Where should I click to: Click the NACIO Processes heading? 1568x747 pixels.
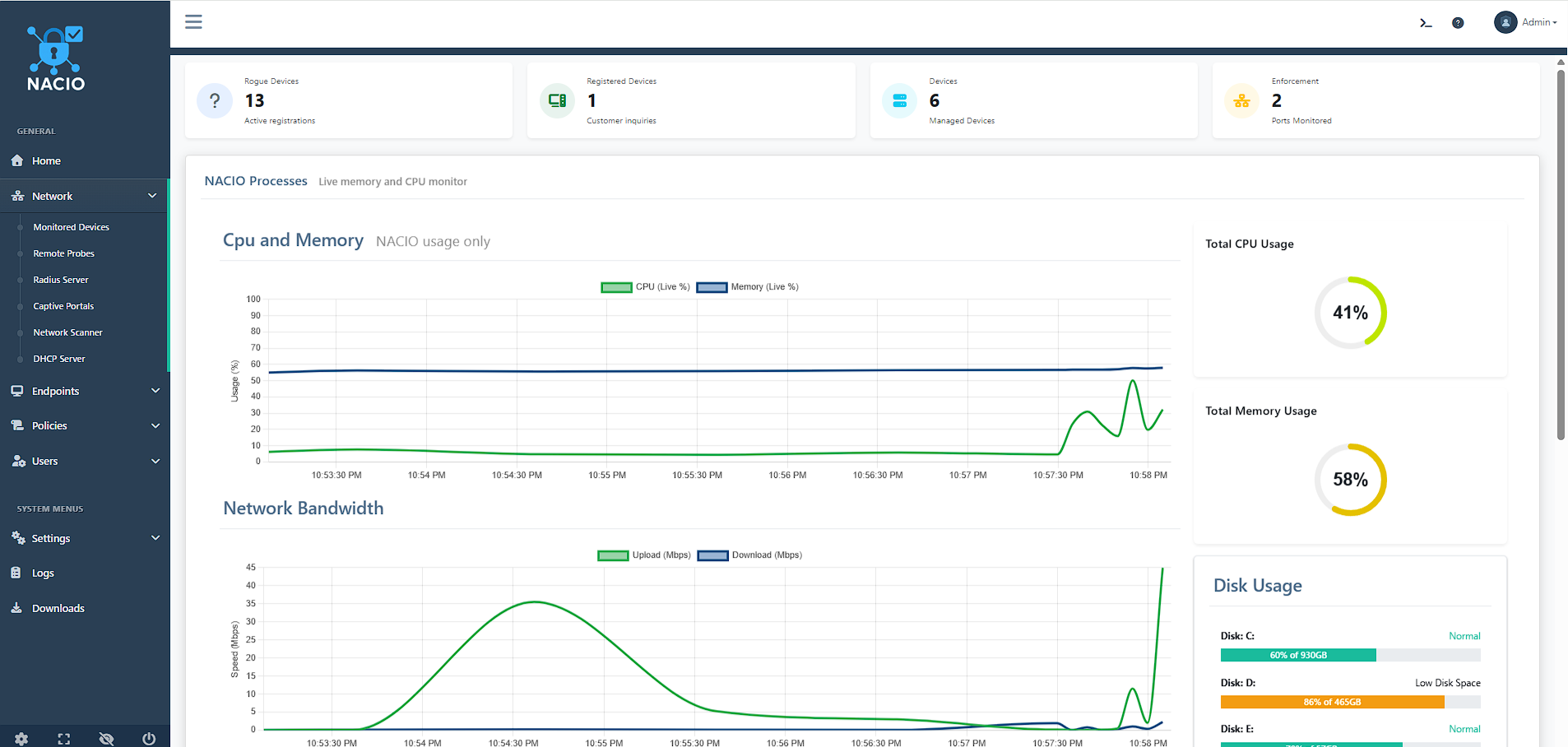[x=256, y=181]
